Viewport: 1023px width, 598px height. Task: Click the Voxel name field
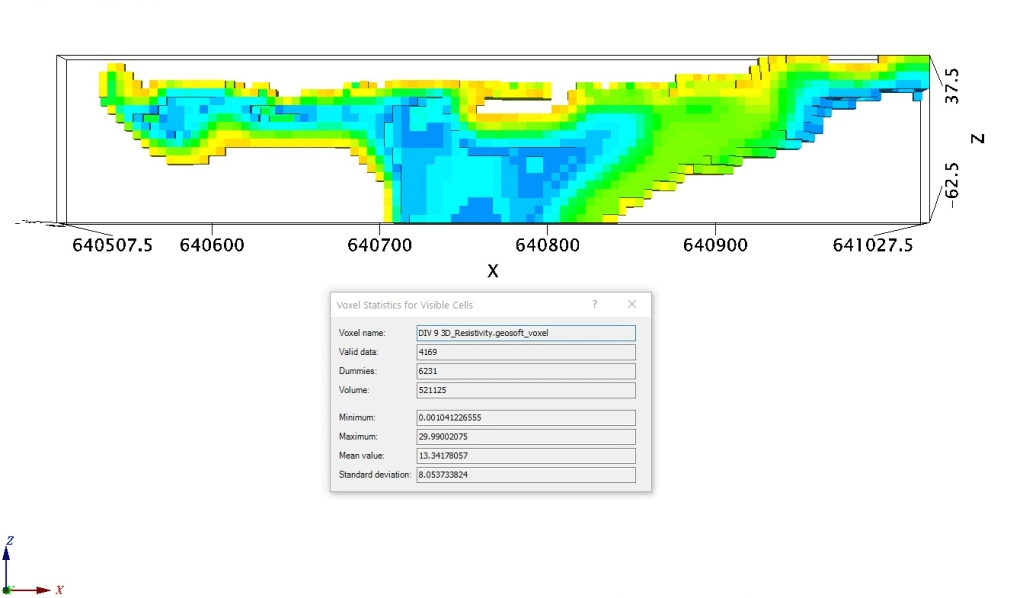(525, 333)
